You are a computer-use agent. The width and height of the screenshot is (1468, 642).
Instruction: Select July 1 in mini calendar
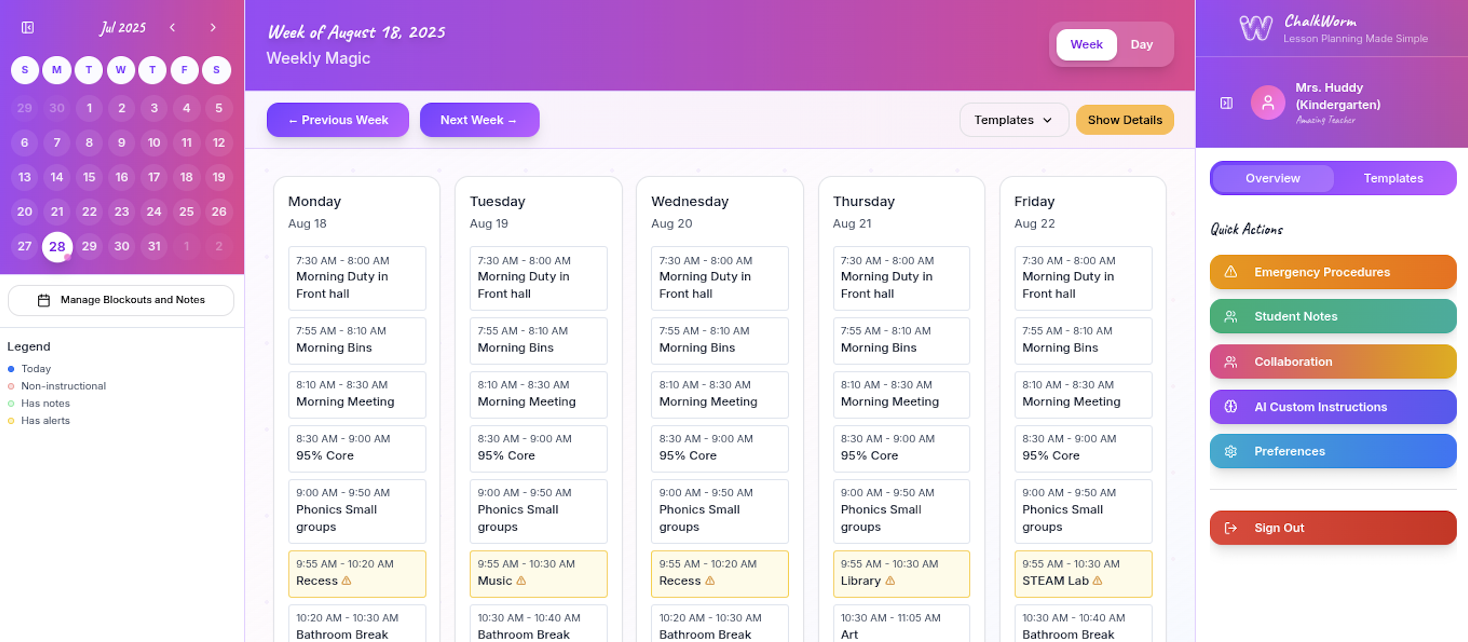coord(89,109)
